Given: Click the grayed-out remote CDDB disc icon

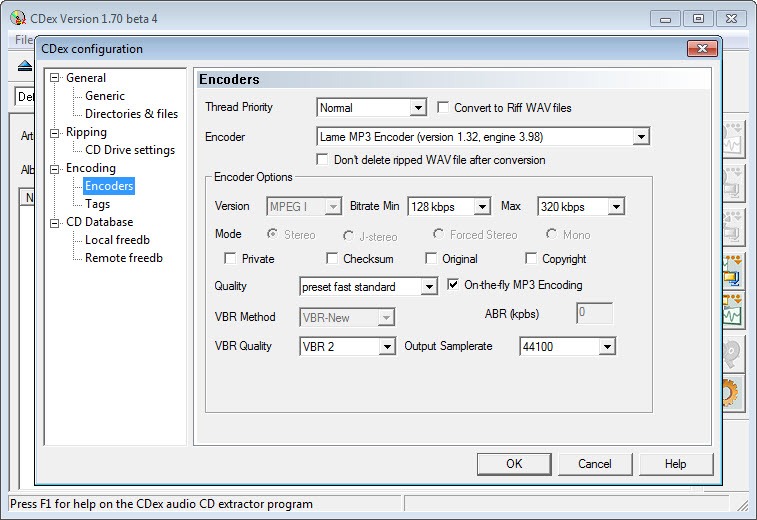Looking at the screenshot, I should [x=732, y=353].
